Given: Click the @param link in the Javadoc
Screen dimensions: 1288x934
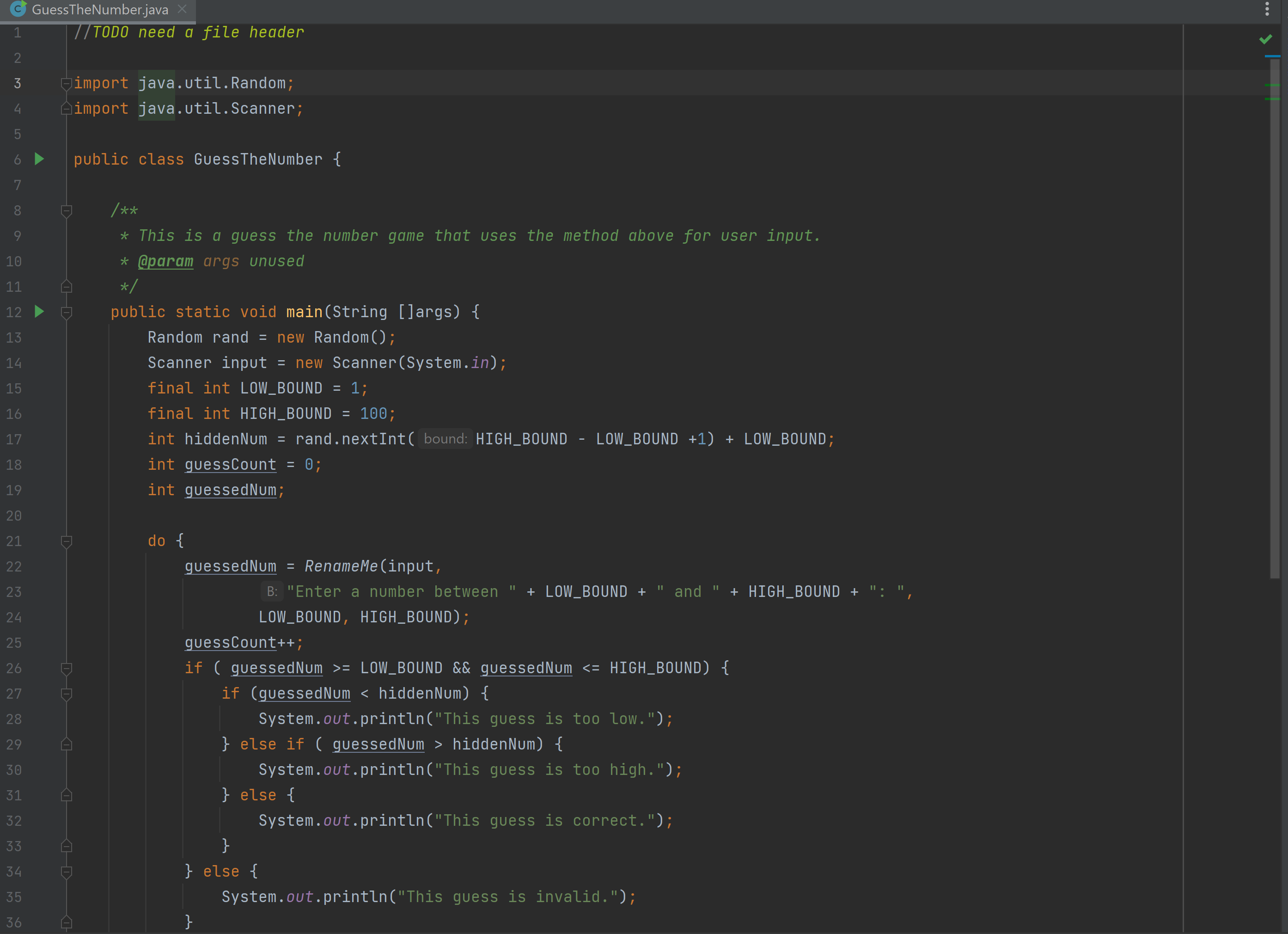Looking at the screenshot, I should 166,261.
